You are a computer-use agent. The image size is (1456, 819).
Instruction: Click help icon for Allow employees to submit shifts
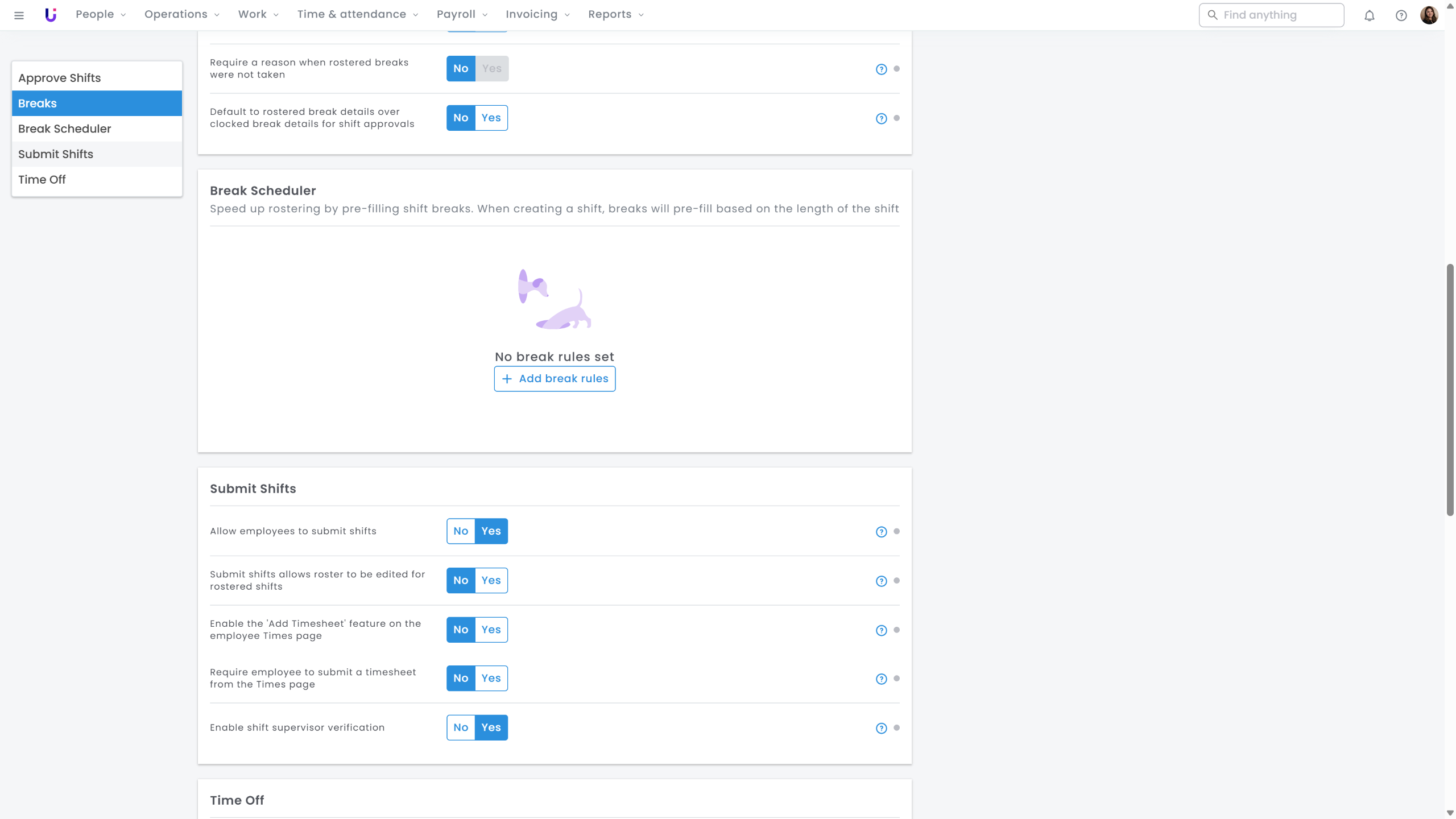(881, 532)
